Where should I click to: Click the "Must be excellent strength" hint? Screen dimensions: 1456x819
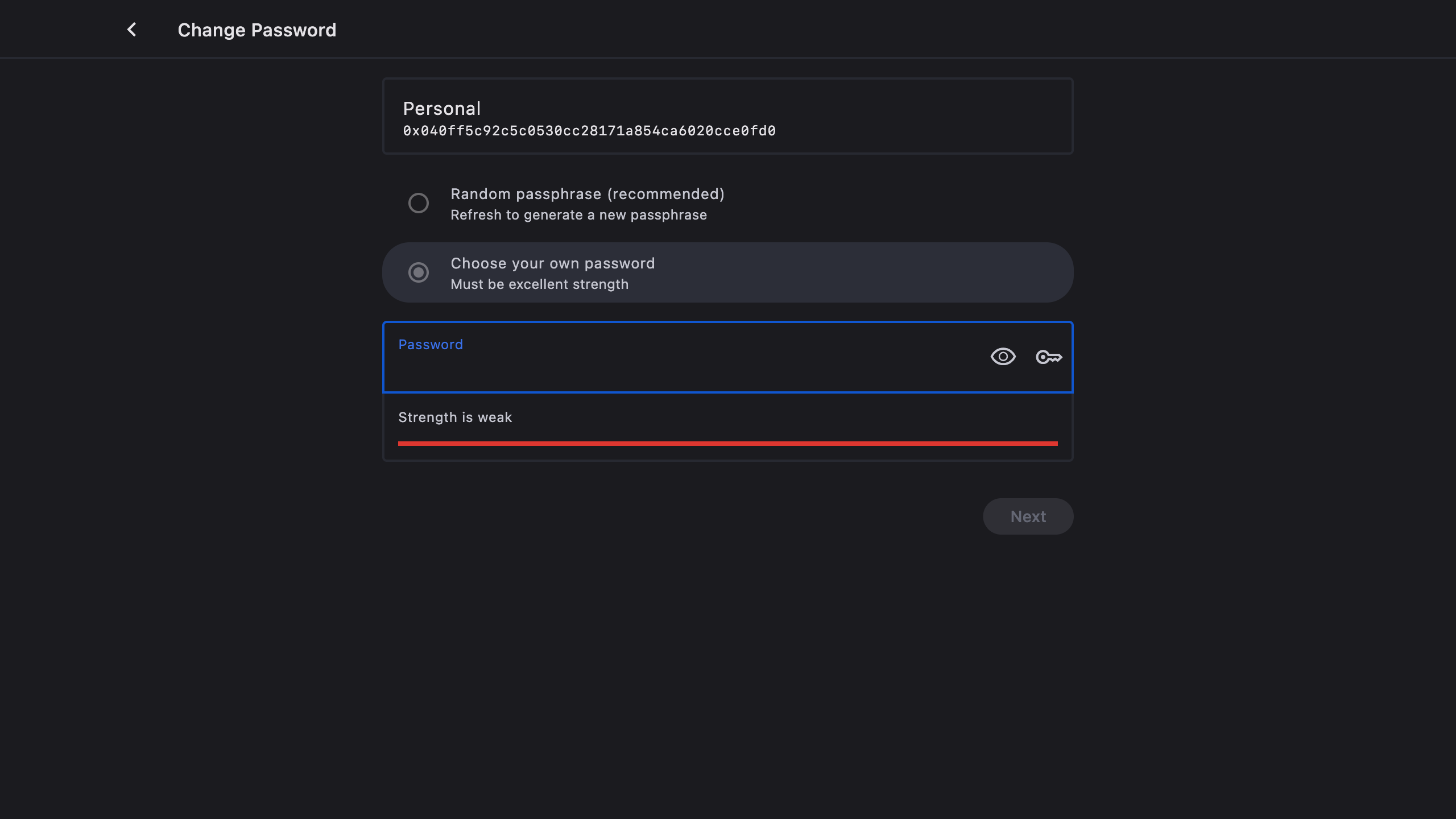539,284
